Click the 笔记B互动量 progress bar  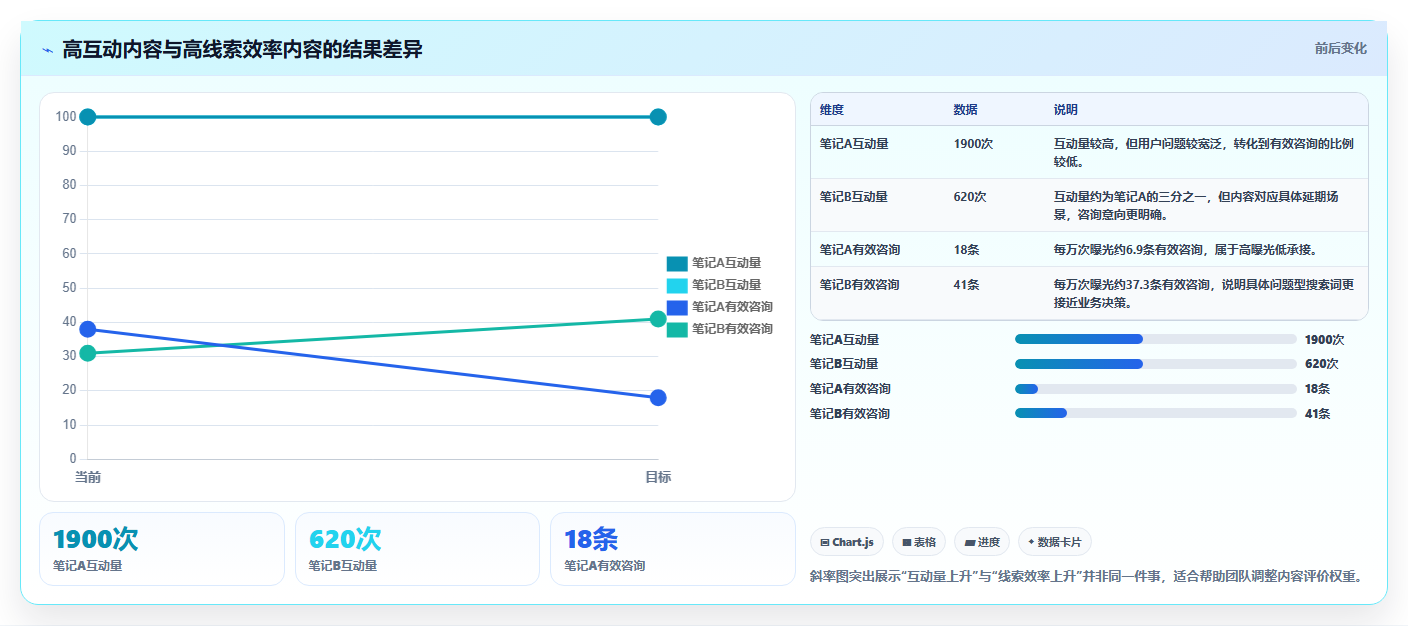pyautogui.click(x=1155, y=364)
